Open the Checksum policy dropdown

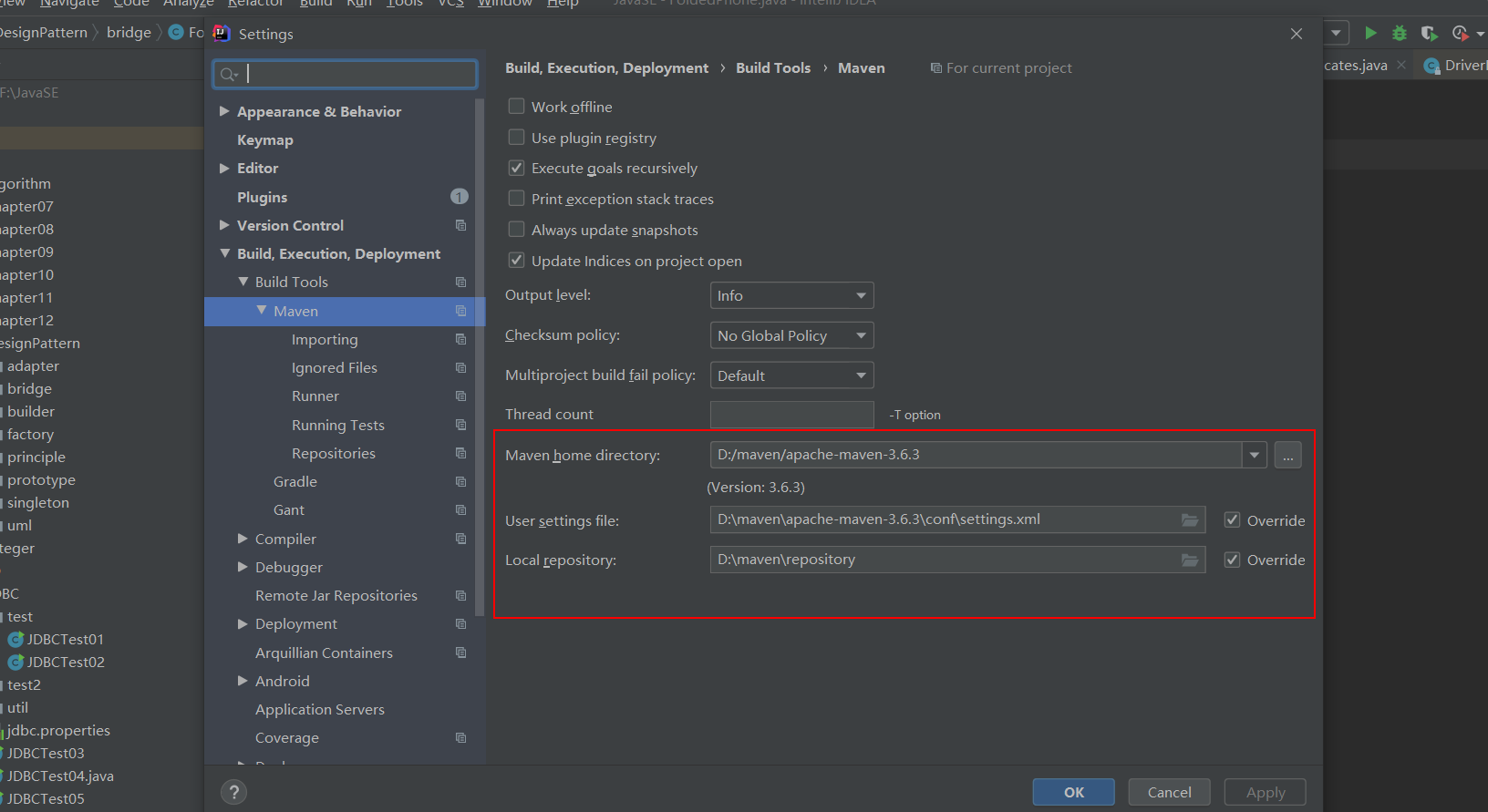pyautogui.click(x=791, y=335)
